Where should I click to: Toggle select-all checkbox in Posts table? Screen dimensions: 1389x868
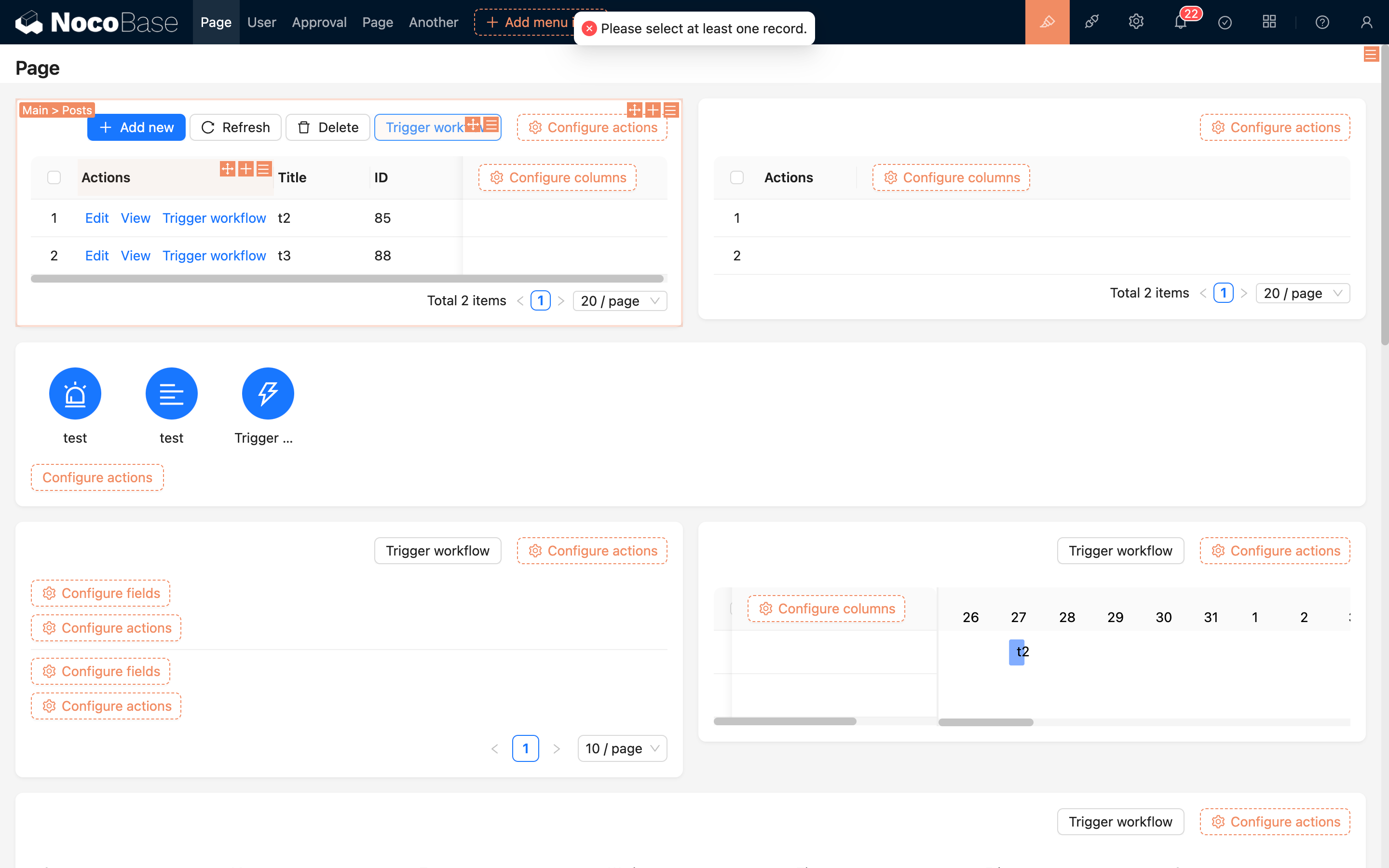[54, 177]
